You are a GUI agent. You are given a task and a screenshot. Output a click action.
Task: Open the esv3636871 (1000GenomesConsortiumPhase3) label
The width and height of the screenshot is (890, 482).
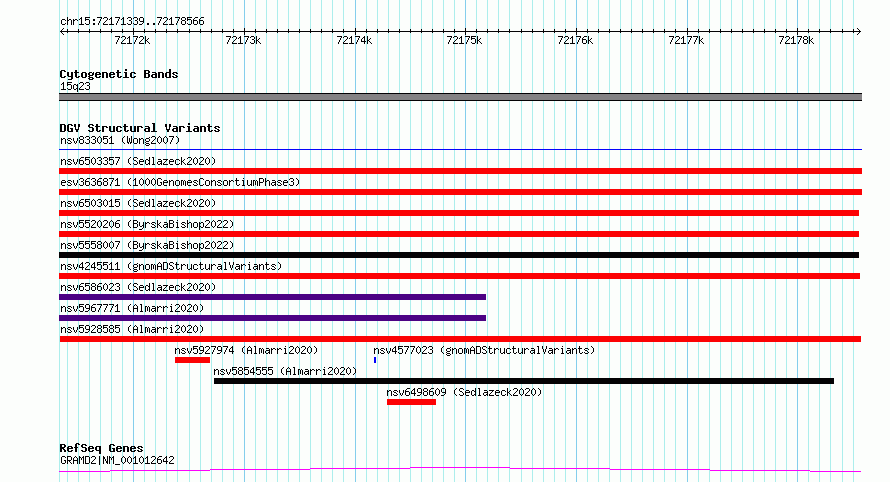(x=180, y=182)
